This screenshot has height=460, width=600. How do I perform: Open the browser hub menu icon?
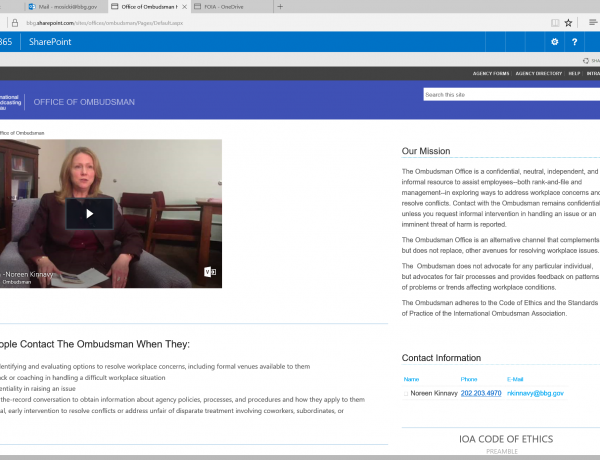(x=593, y=23)
